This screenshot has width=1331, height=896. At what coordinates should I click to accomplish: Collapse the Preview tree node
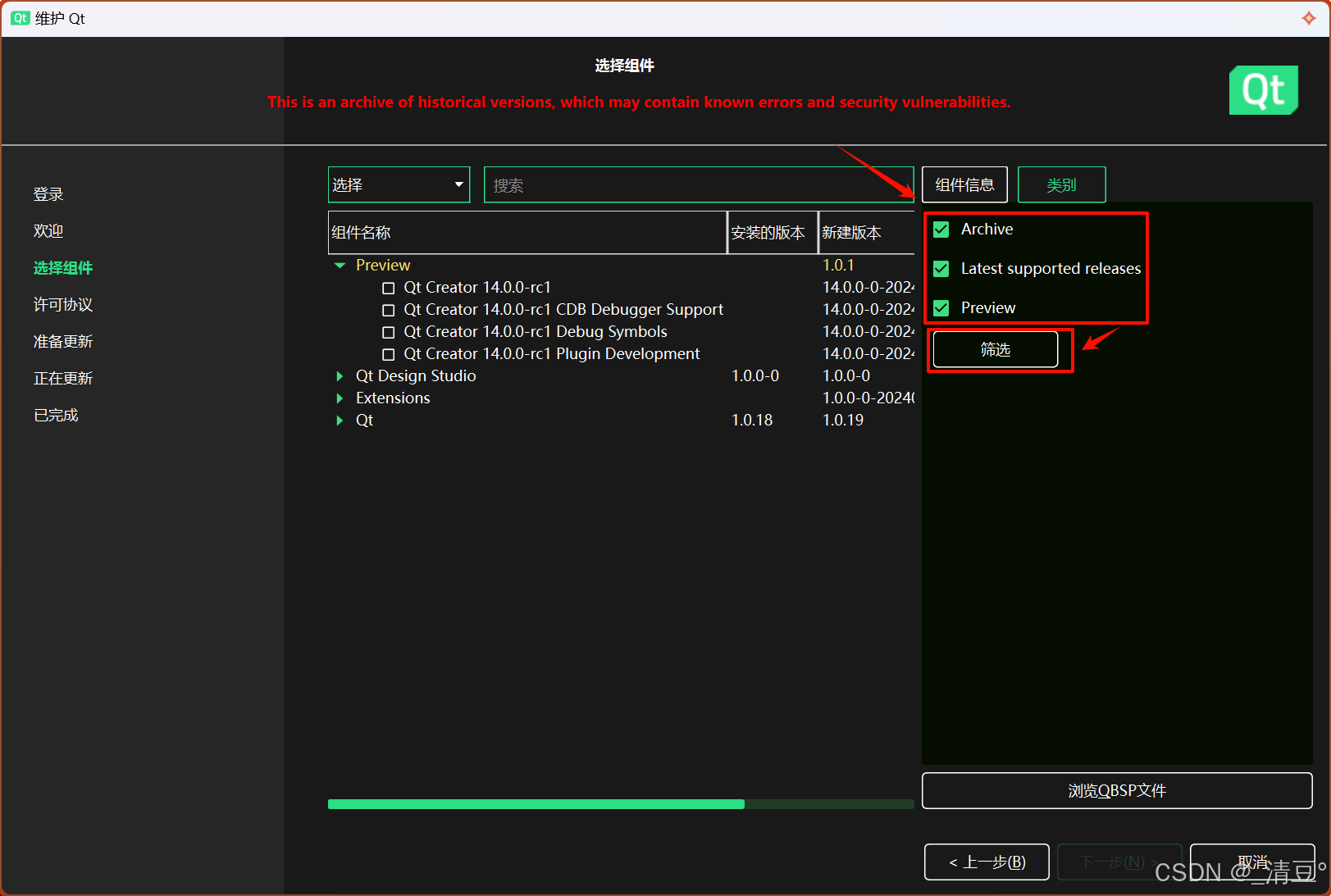pyautogui.click(x=340, y=266)
